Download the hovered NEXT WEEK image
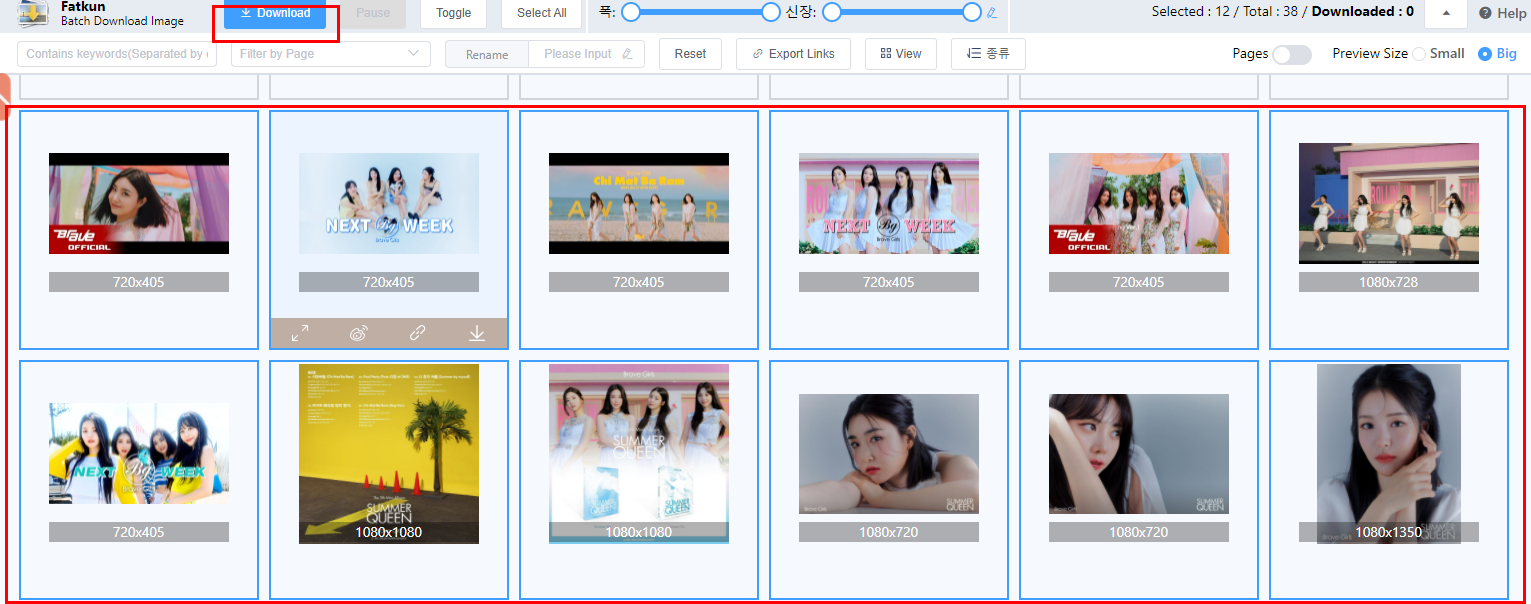Image resolution: width=1531 pixels, height=604 pixels. 477,334
